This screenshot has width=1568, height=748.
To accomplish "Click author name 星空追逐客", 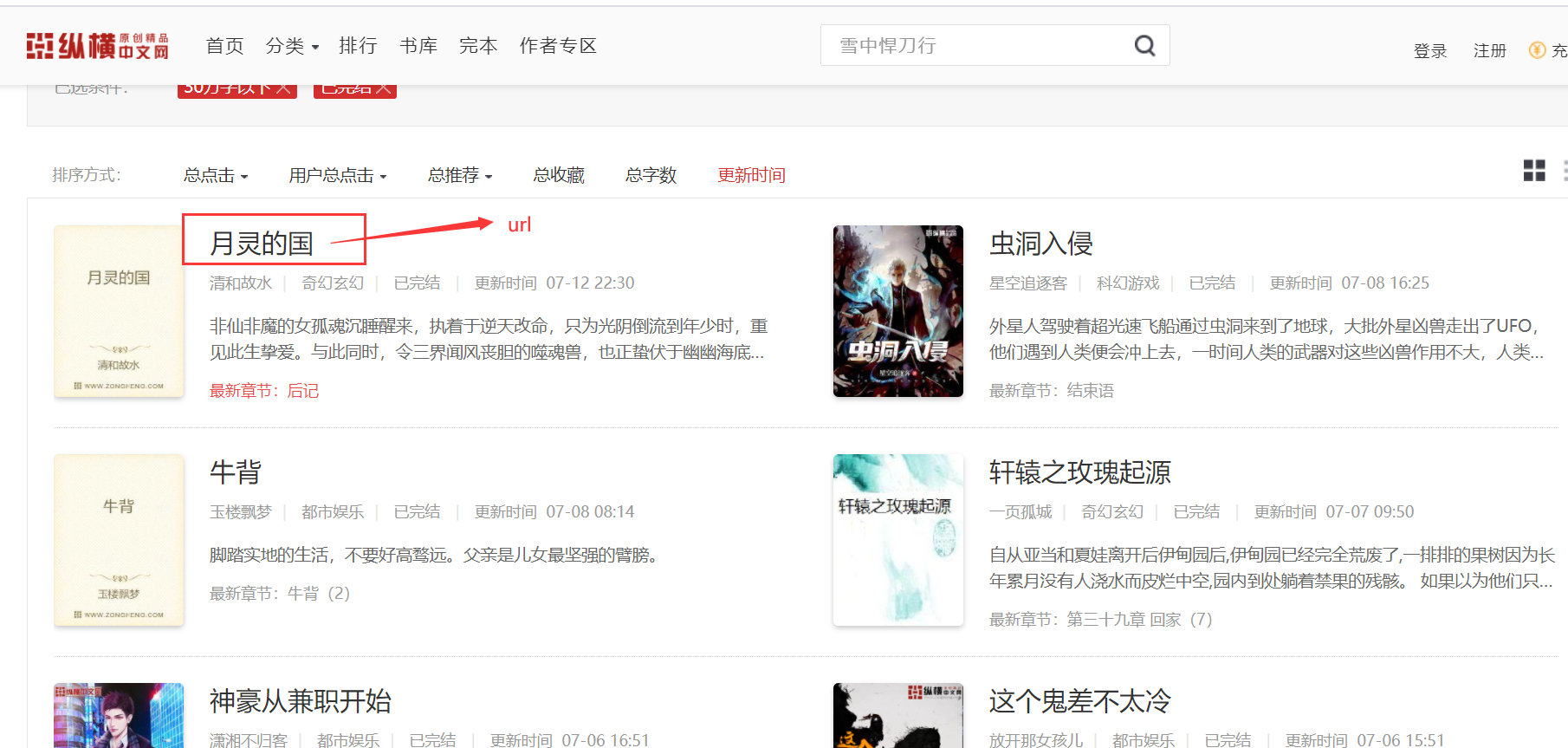I will click(x=1028, y=283).
